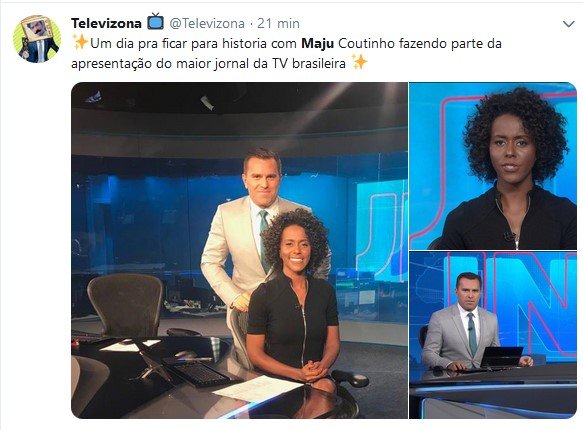The height and width of the screenshot is (430, 583).
Task: Open the "21 min" timestamp link
Action: point(278,23)
